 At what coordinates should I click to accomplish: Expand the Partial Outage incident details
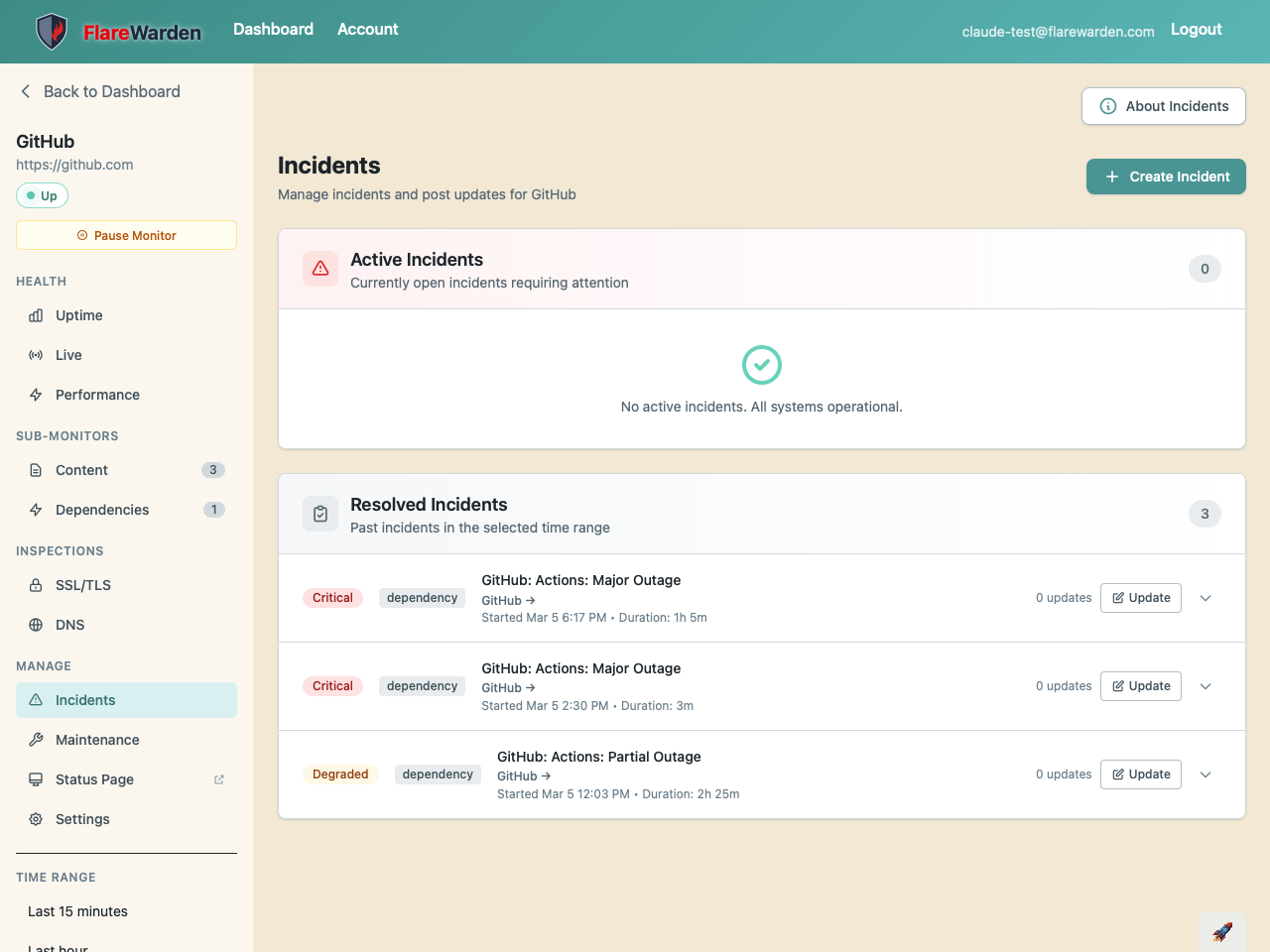click(x=1206, y=774)
